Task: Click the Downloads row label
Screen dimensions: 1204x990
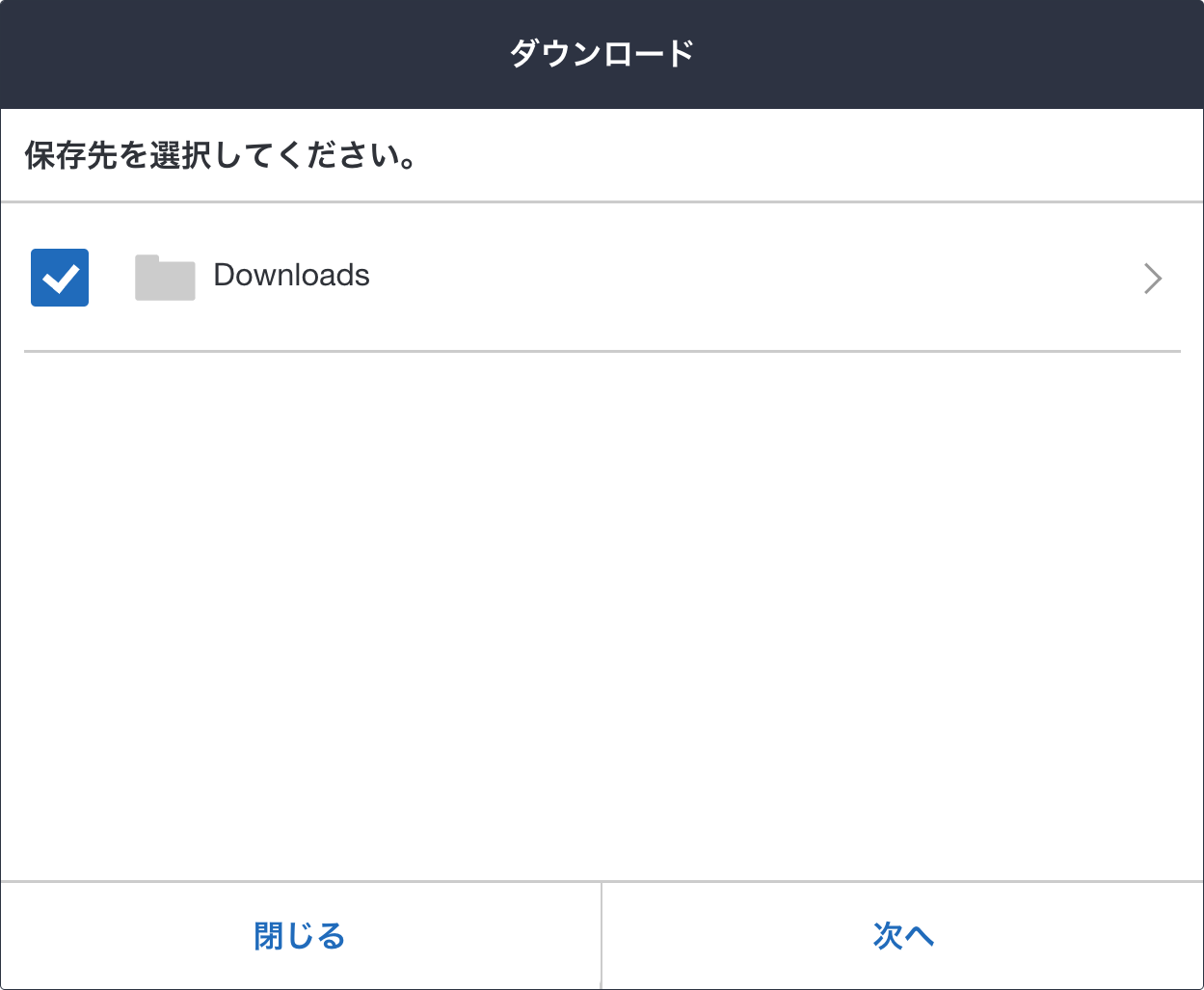Action: [291, 276]
